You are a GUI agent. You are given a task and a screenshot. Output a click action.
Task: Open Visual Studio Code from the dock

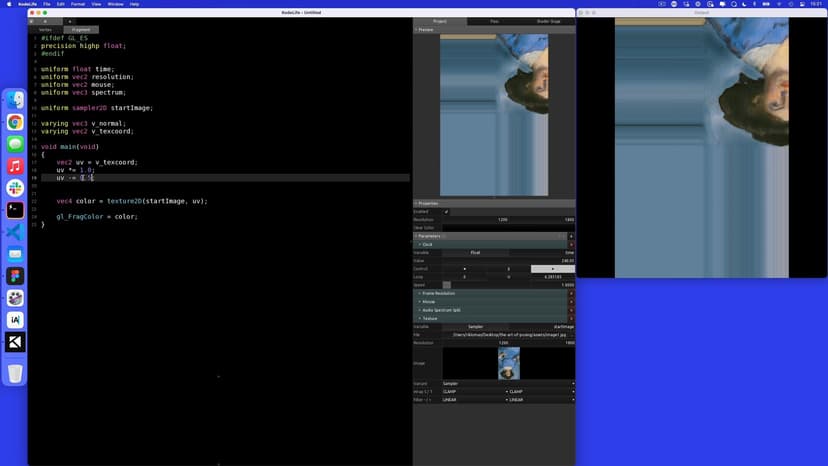(15, 232)
